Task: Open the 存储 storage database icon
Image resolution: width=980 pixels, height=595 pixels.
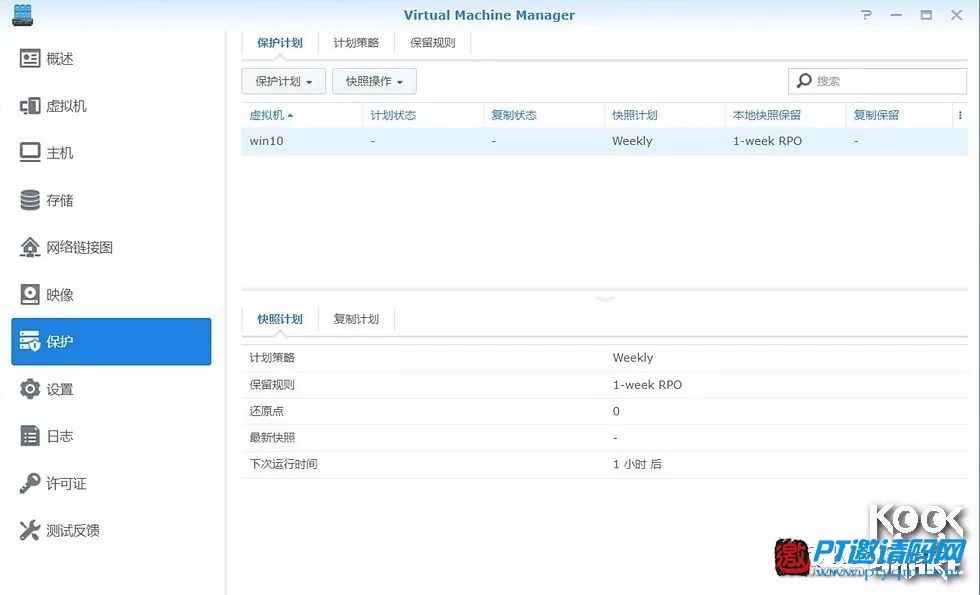Action: click(x=30, y=200)
